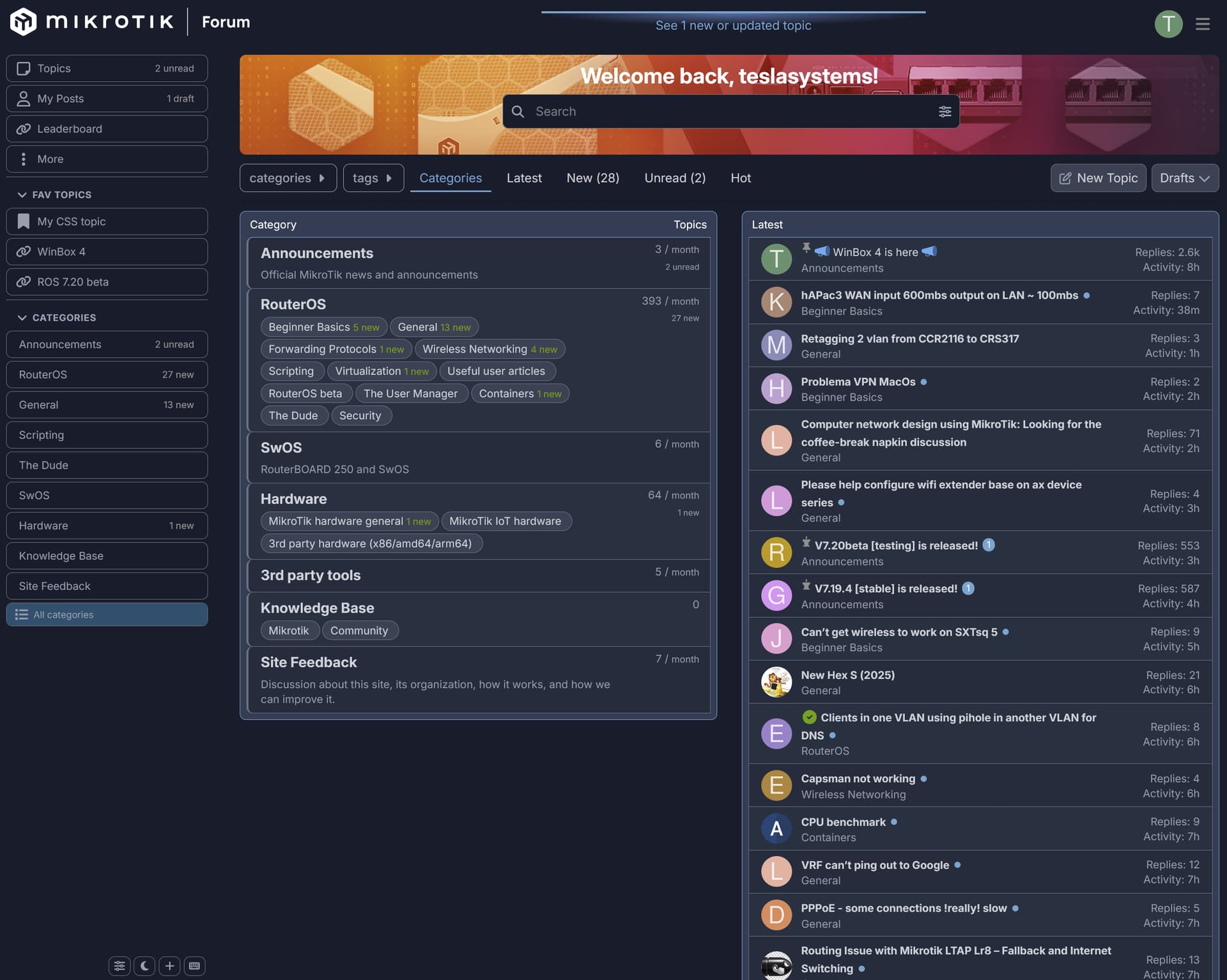Screen dimensions: 1227x980
Task: Open My CSS topic bookmark
Action: click(x=107, y=221)
